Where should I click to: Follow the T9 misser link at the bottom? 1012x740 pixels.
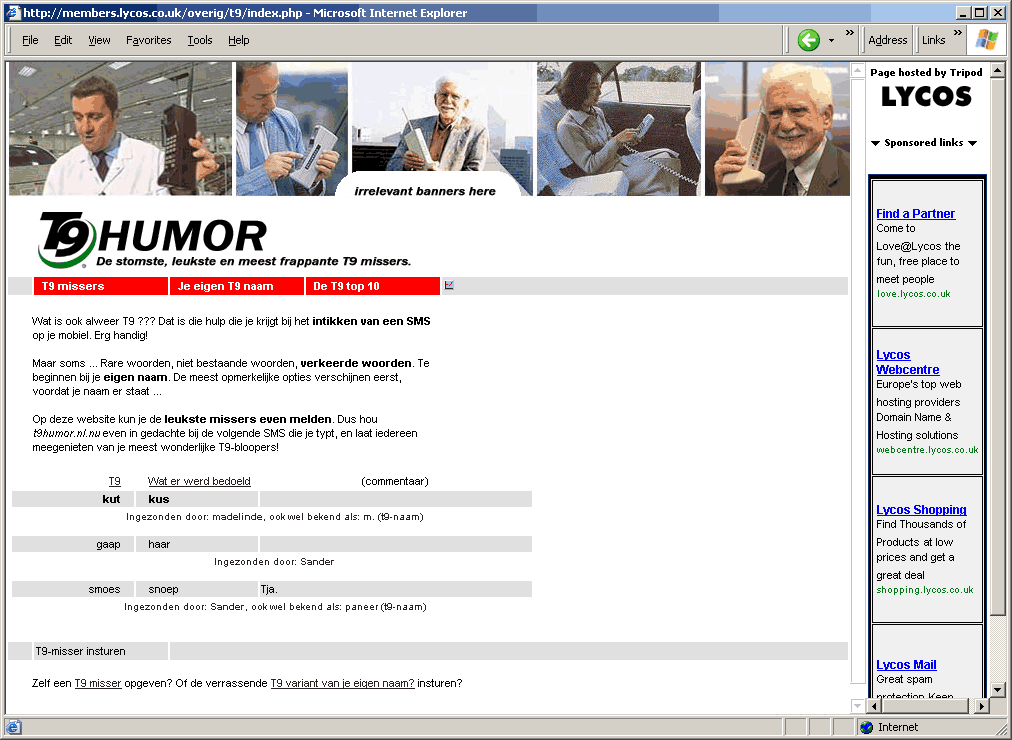[x=98, y=683]
